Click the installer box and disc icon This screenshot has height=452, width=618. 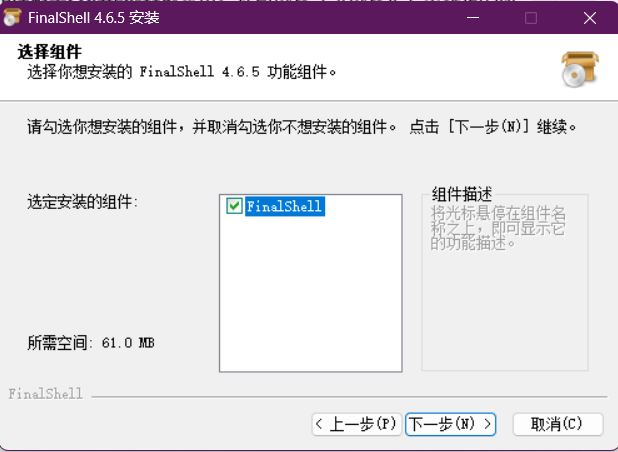579,68
